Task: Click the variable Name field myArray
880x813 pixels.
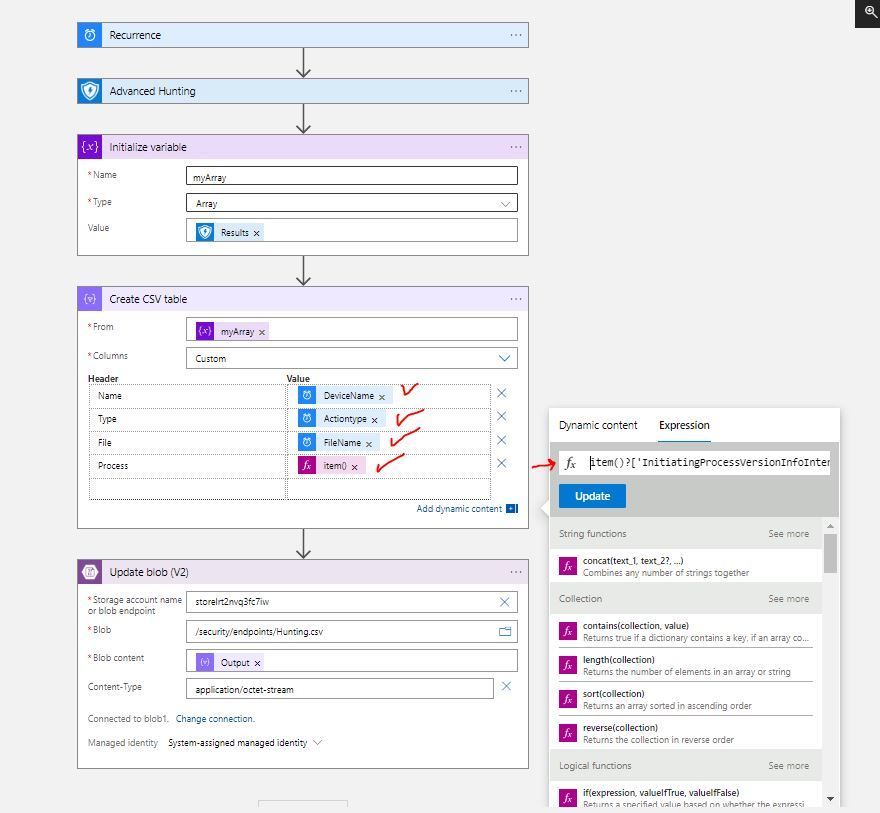Action: [x=351, y=176]
